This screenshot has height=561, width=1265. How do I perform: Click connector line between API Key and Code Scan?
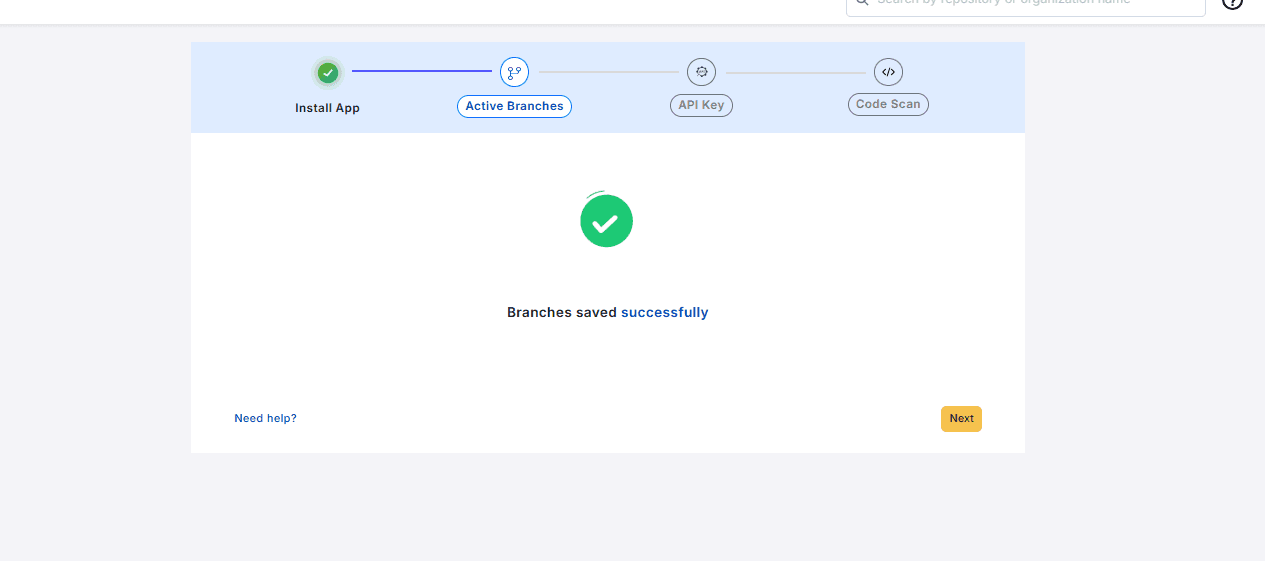[x=795, y=72]
